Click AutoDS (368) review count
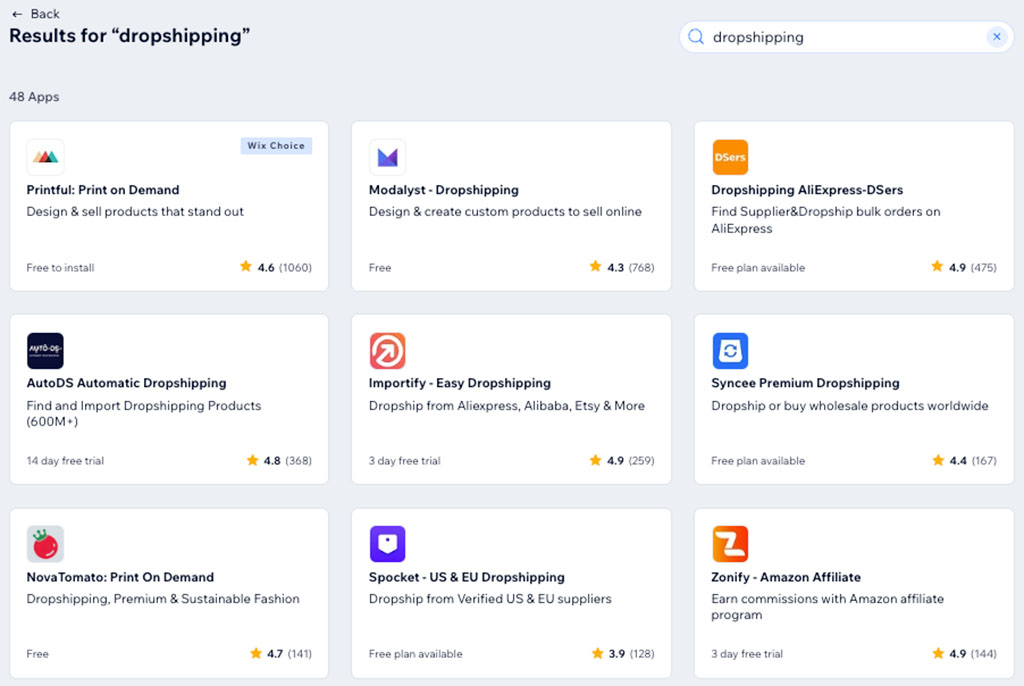1024x686 pixels. [x=298, y=461]
